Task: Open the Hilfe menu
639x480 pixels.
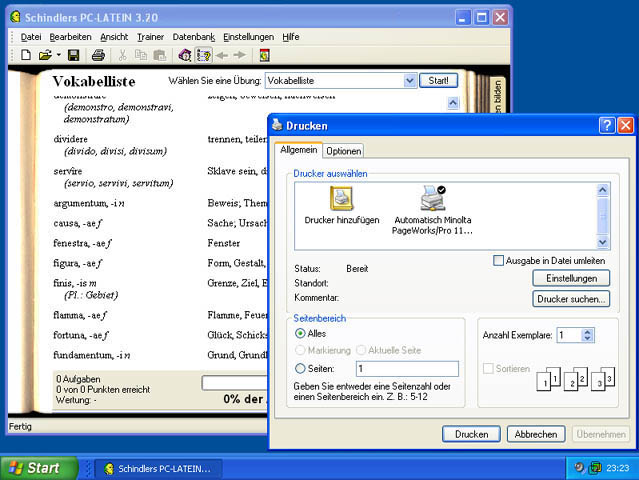Action: click(291, 37)
